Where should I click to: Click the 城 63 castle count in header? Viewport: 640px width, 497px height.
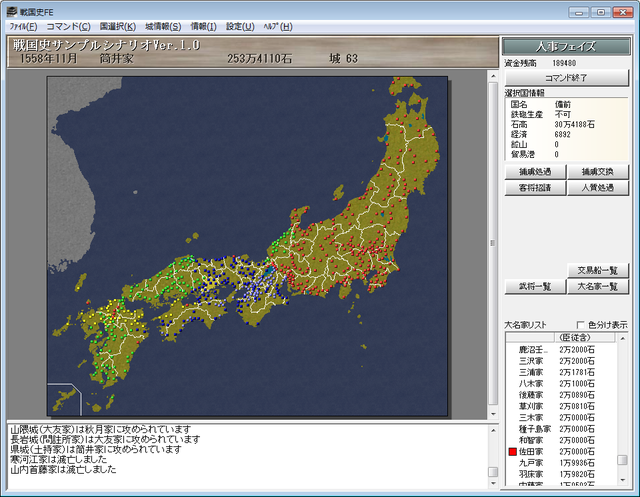click(x=343, y=59)
